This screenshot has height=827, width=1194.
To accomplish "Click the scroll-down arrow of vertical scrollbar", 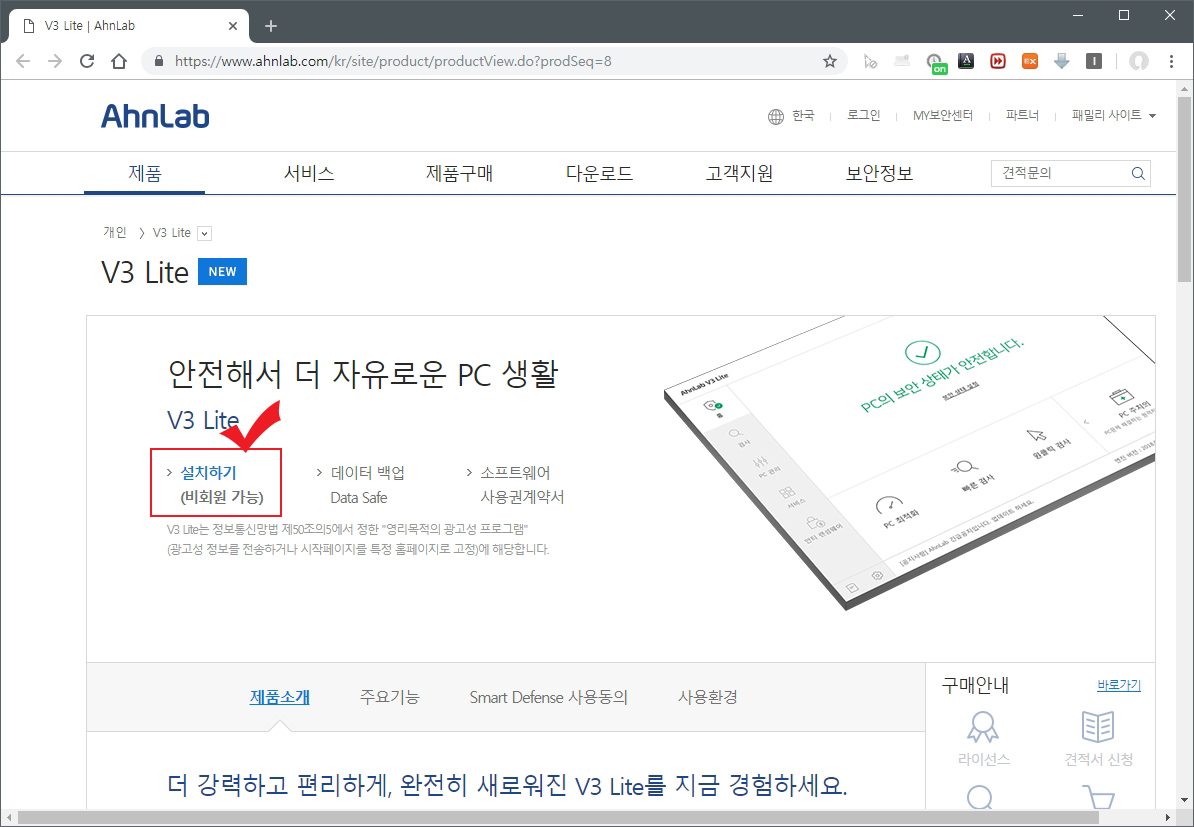I will pos(1185,800).
